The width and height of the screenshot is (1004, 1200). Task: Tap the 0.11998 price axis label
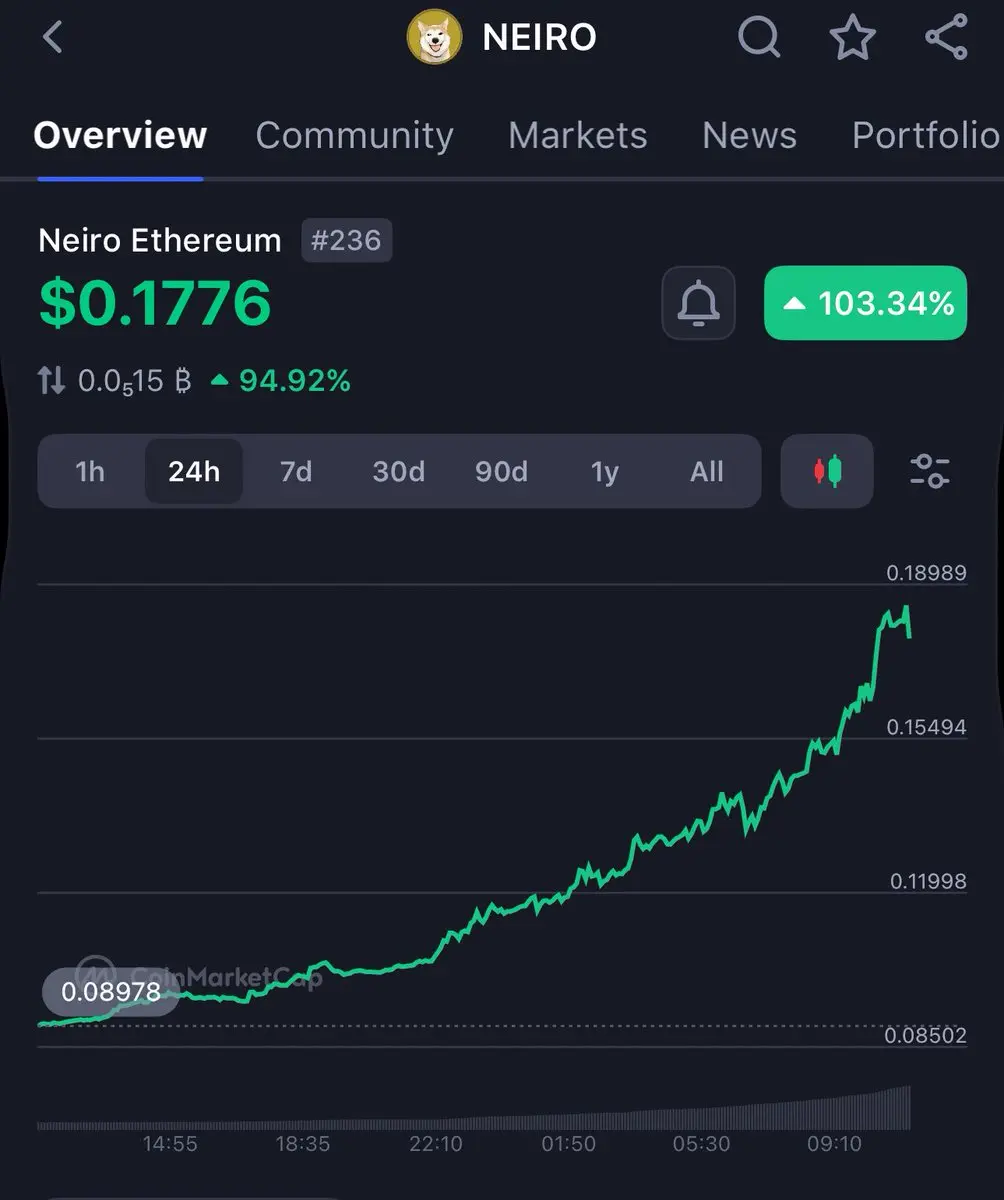pos(928,881)
